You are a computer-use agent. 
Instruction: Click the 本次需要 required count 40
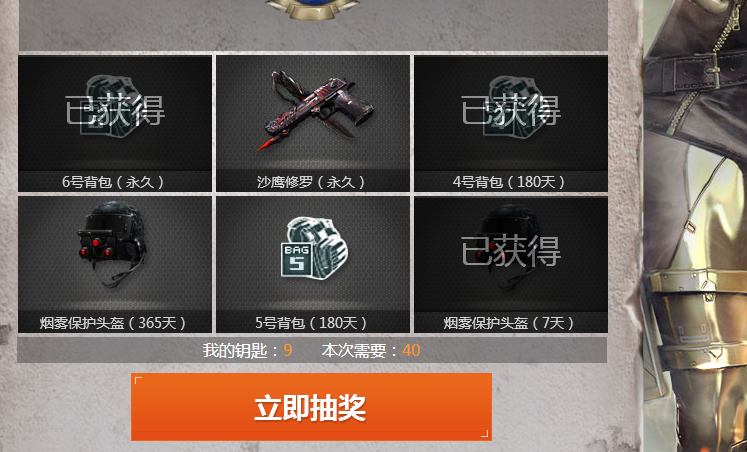click(x=411, y=351)
